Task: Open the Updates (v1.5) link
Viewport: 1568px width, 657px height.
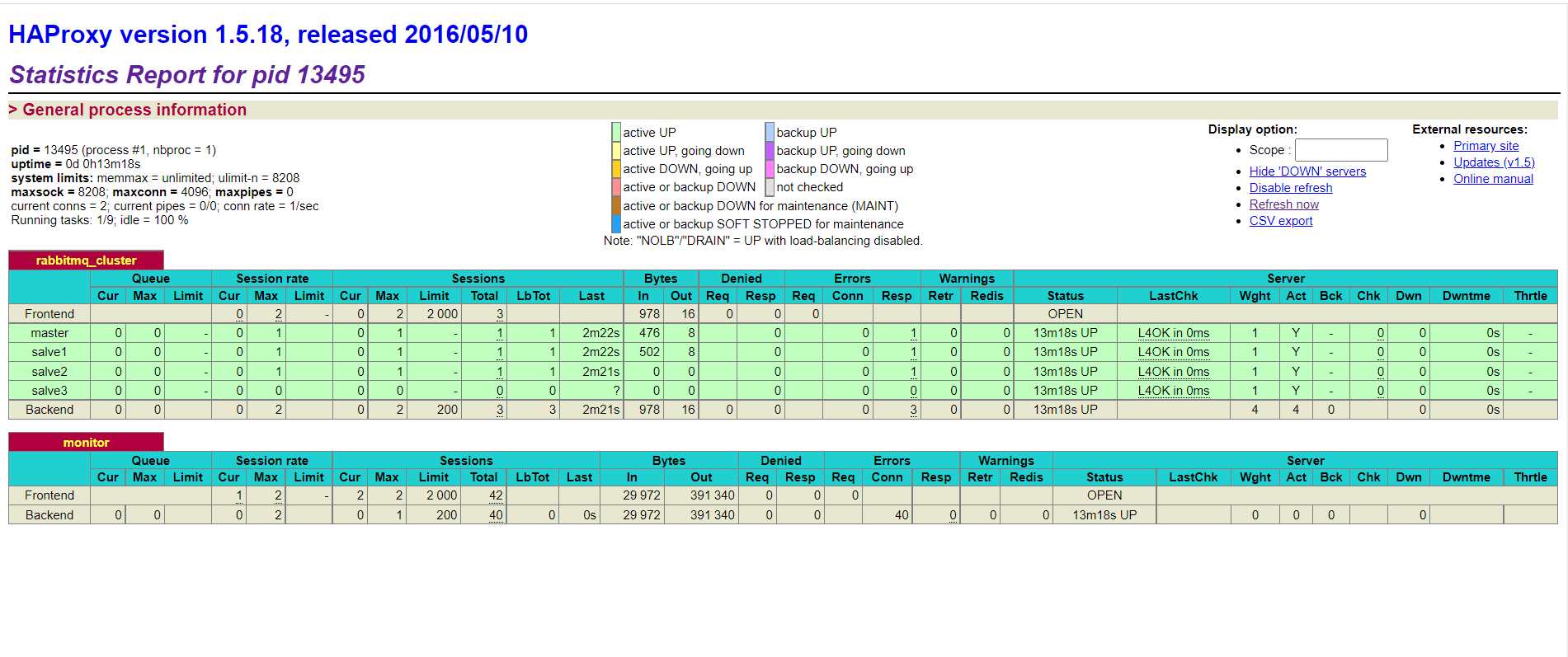Action: coord(1494,162)
